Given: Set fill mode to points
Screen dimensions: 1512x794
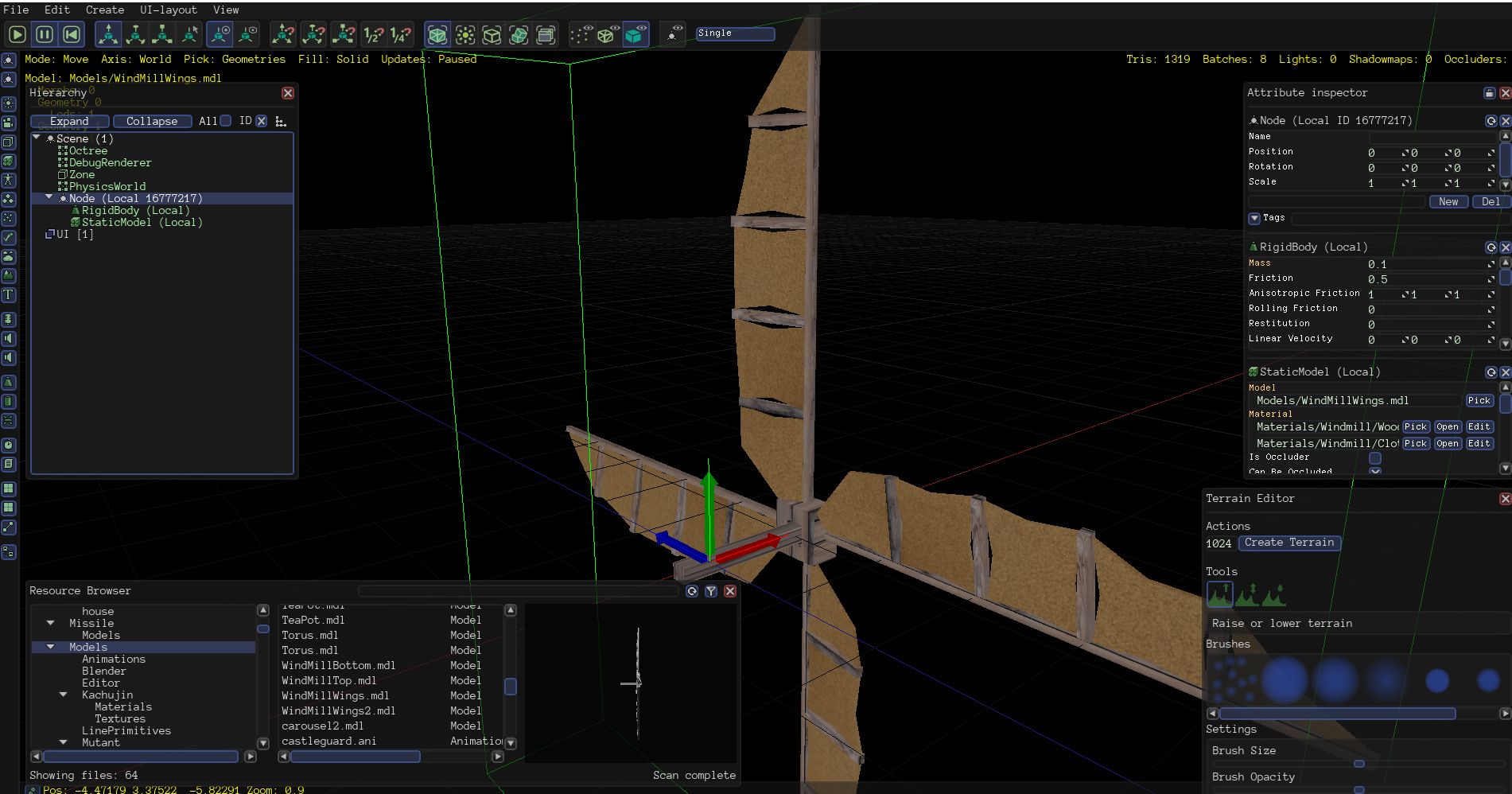Looking at the screenshot, I should [581, 34].
